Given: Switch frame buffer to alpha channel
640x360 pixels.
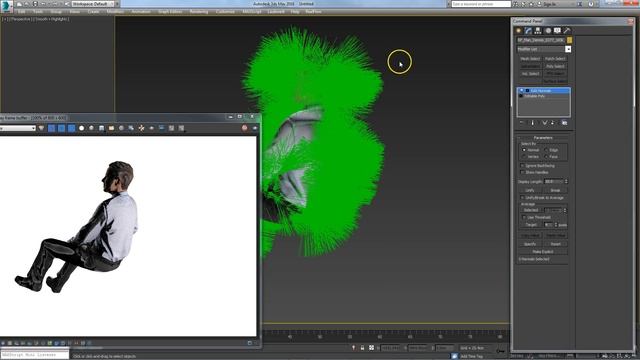Looking at the screenshot, I should click(81, 128).
